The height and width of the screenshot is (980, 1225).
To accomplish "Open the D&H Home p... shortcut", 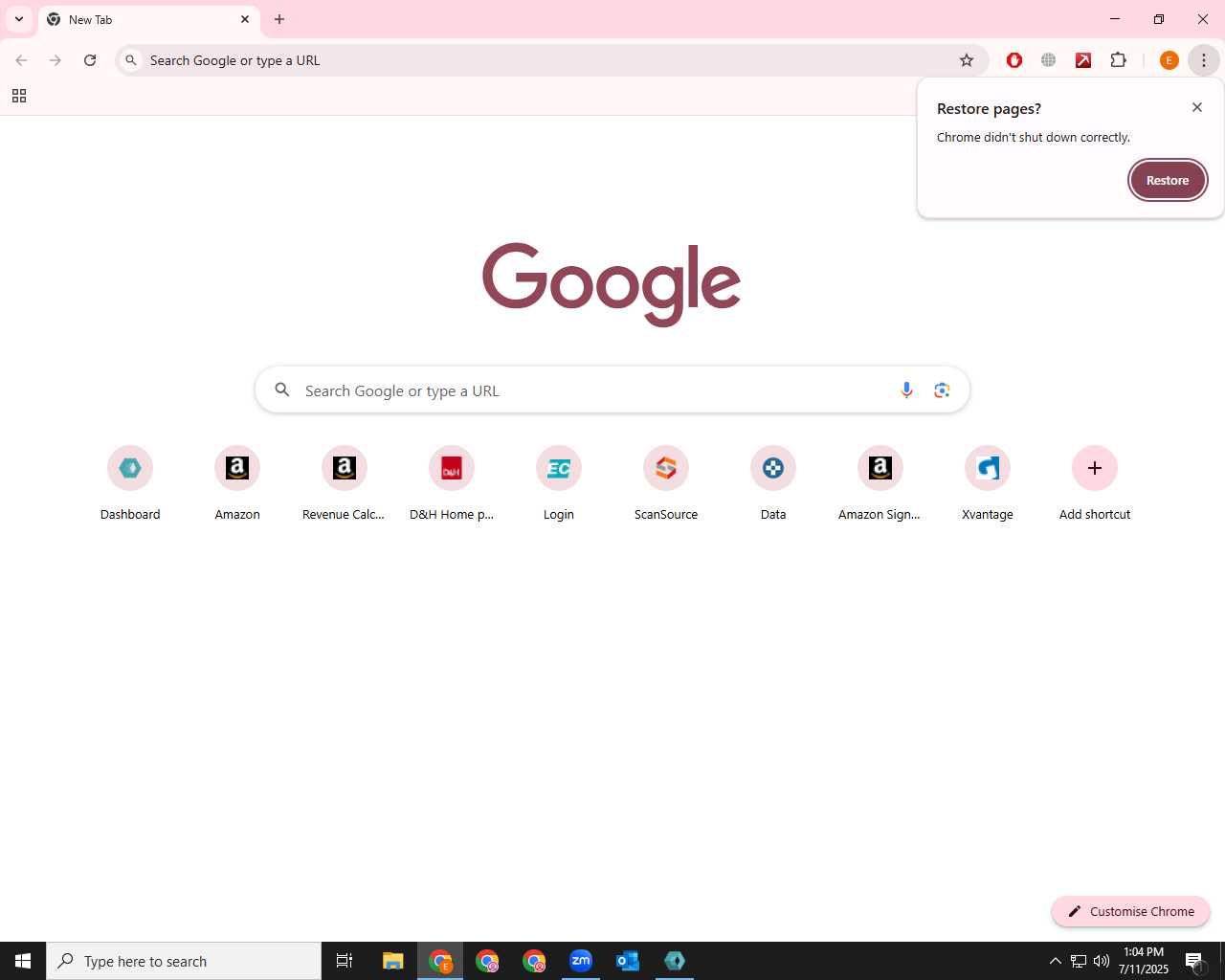I will click(452, 484).
